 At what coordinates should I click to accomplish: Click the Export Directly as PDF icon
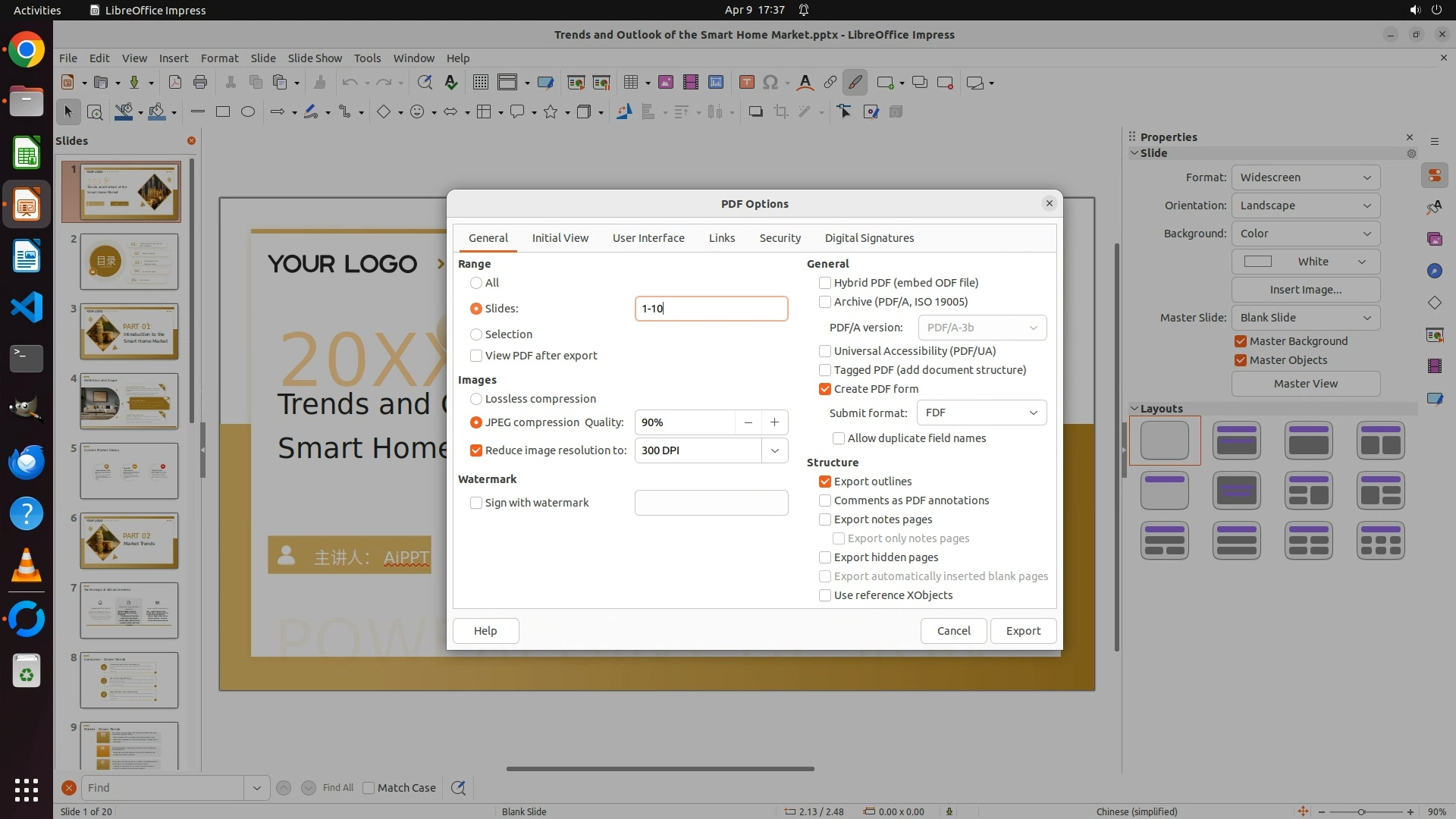point(175,83)
